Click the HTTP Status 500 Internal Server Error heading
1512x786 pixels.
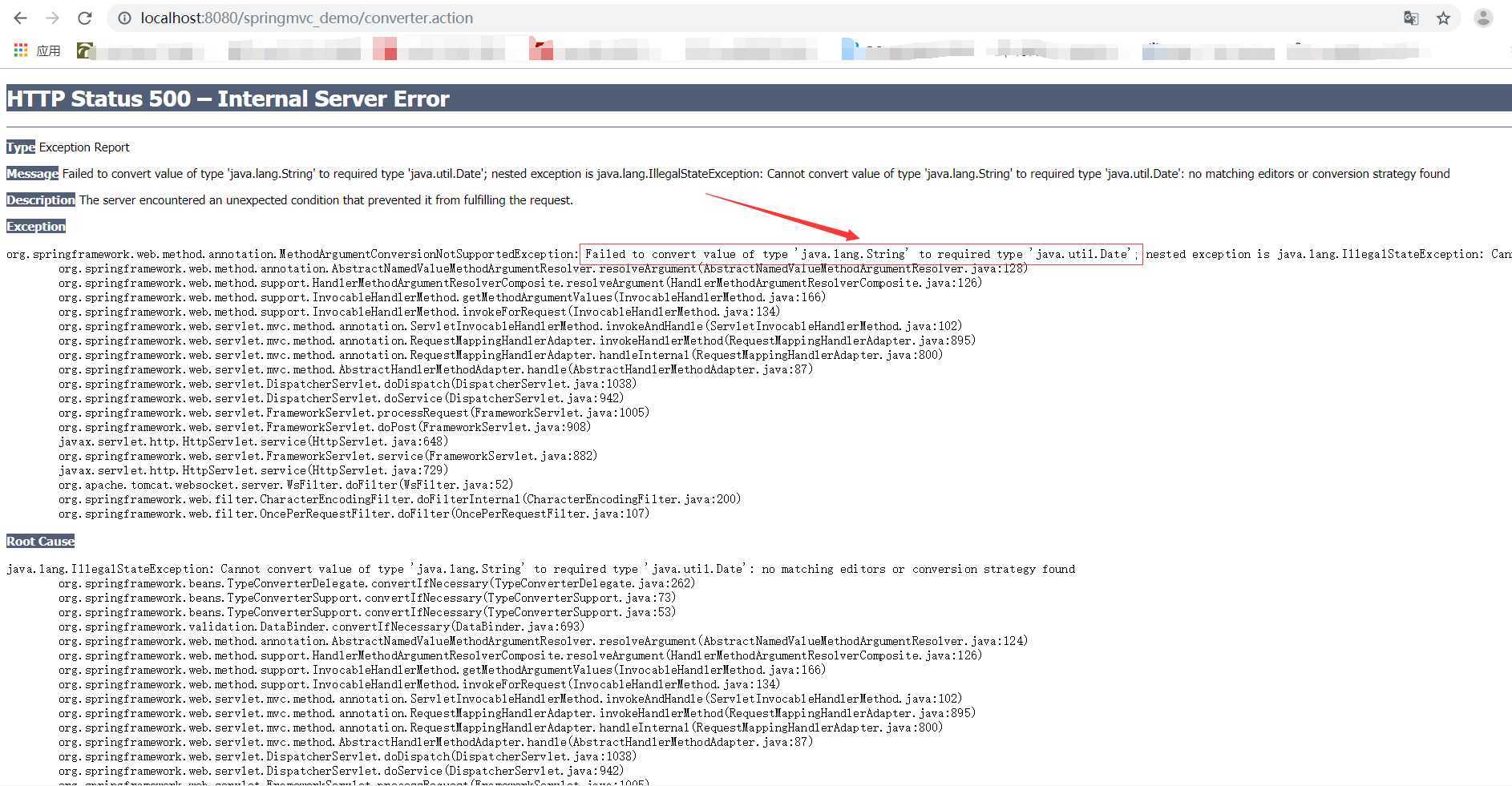tap(228, 99)
